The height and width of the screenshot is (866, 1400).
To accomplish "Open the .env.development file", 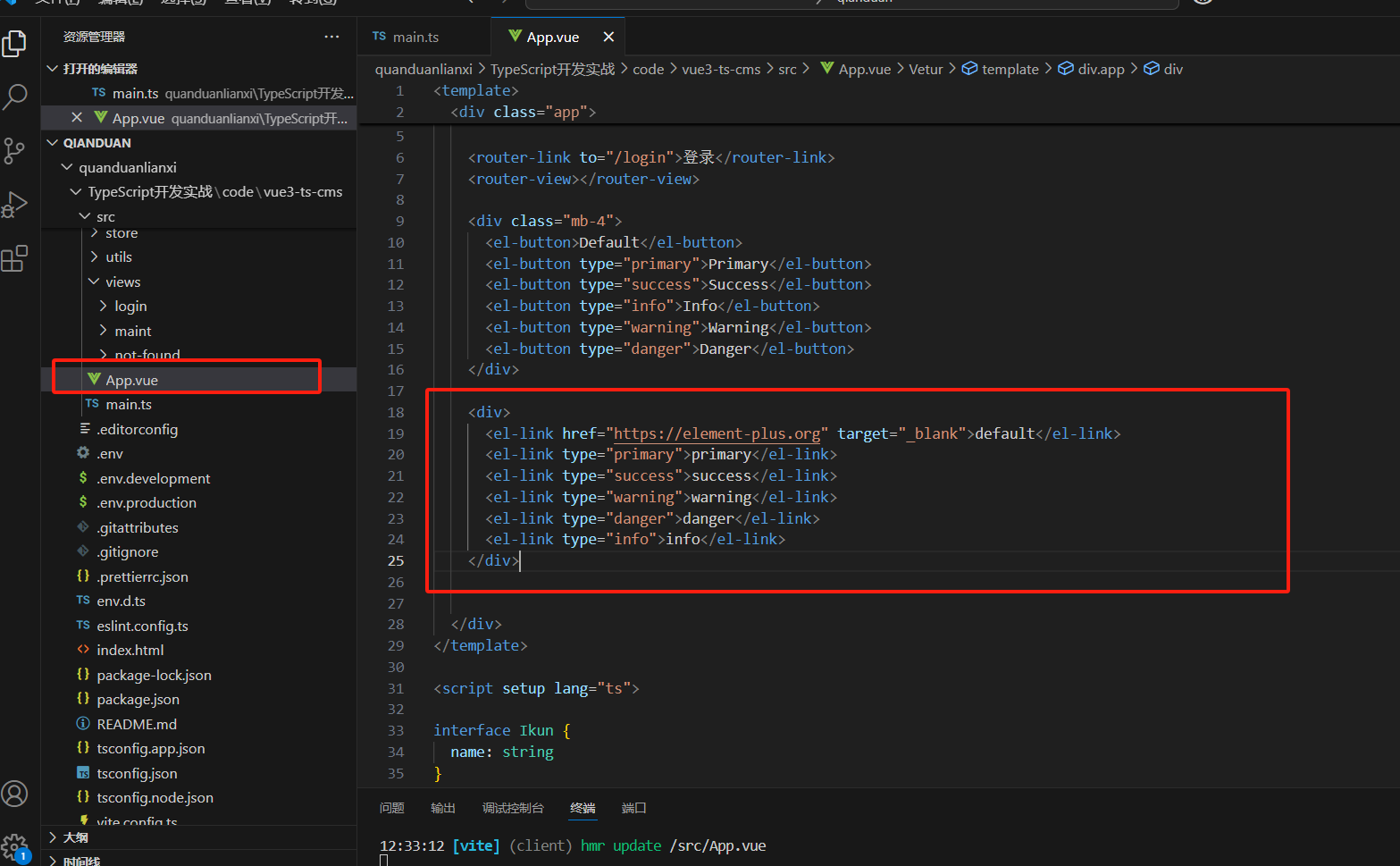I will coord(198,478).
